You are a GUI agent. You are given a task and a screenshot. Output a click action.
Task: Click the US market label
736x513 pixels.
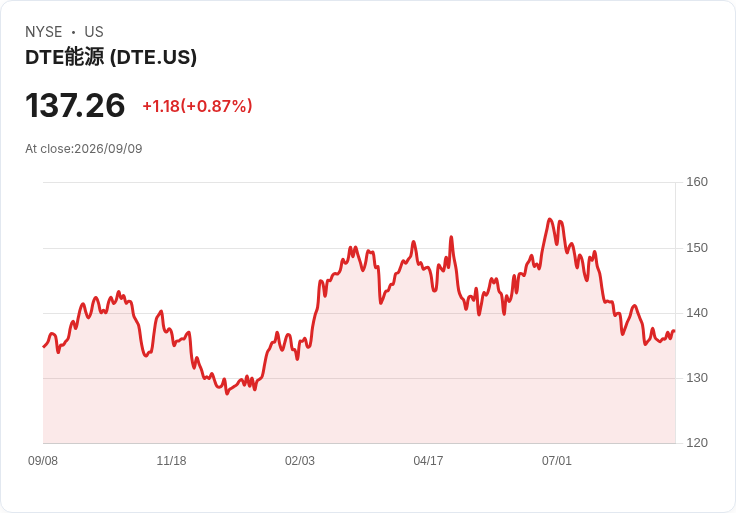click(94, 32)
